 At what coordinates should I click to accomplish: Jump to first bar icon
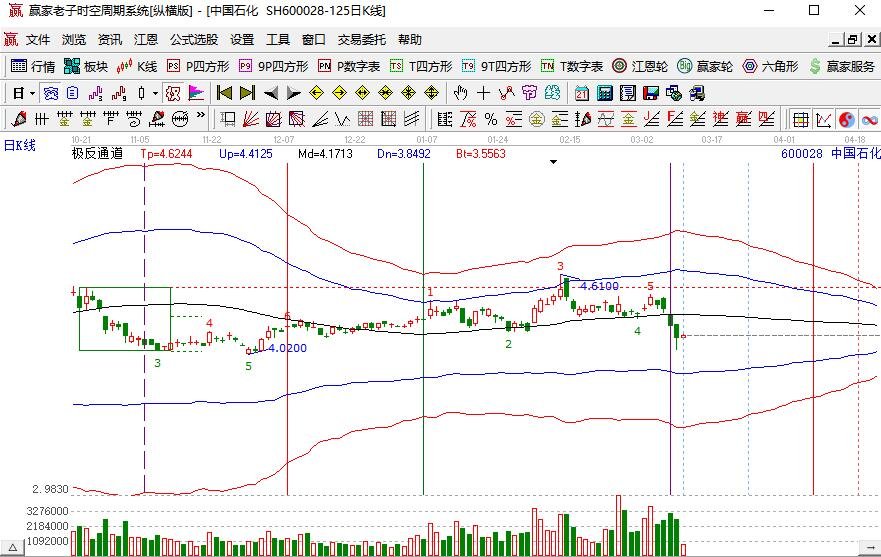pyautogui.click(x=224, y=93)
